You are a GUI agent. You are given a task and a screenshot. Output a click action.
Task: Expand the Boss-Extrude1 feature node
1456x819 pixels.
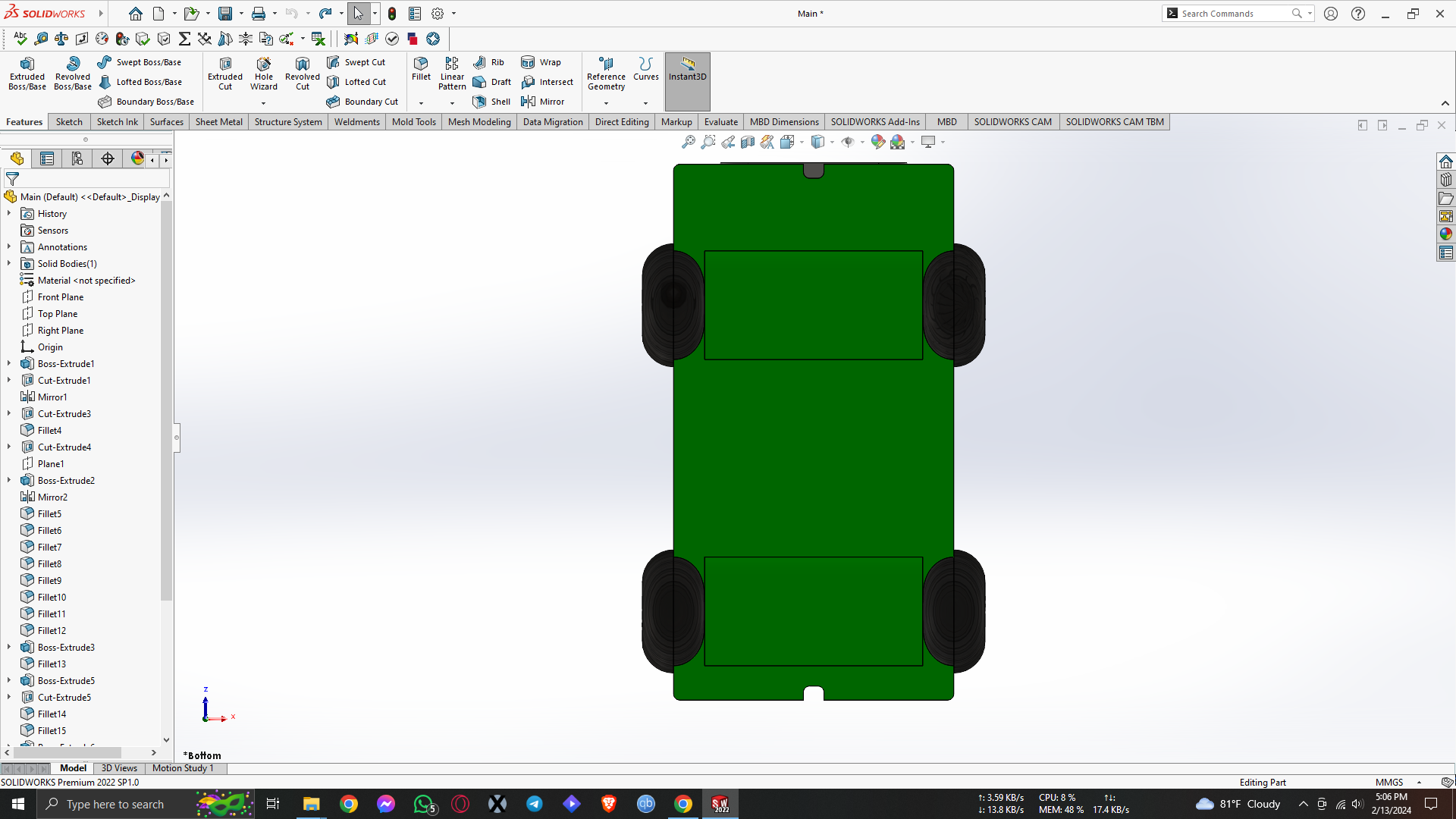point(9,364)
